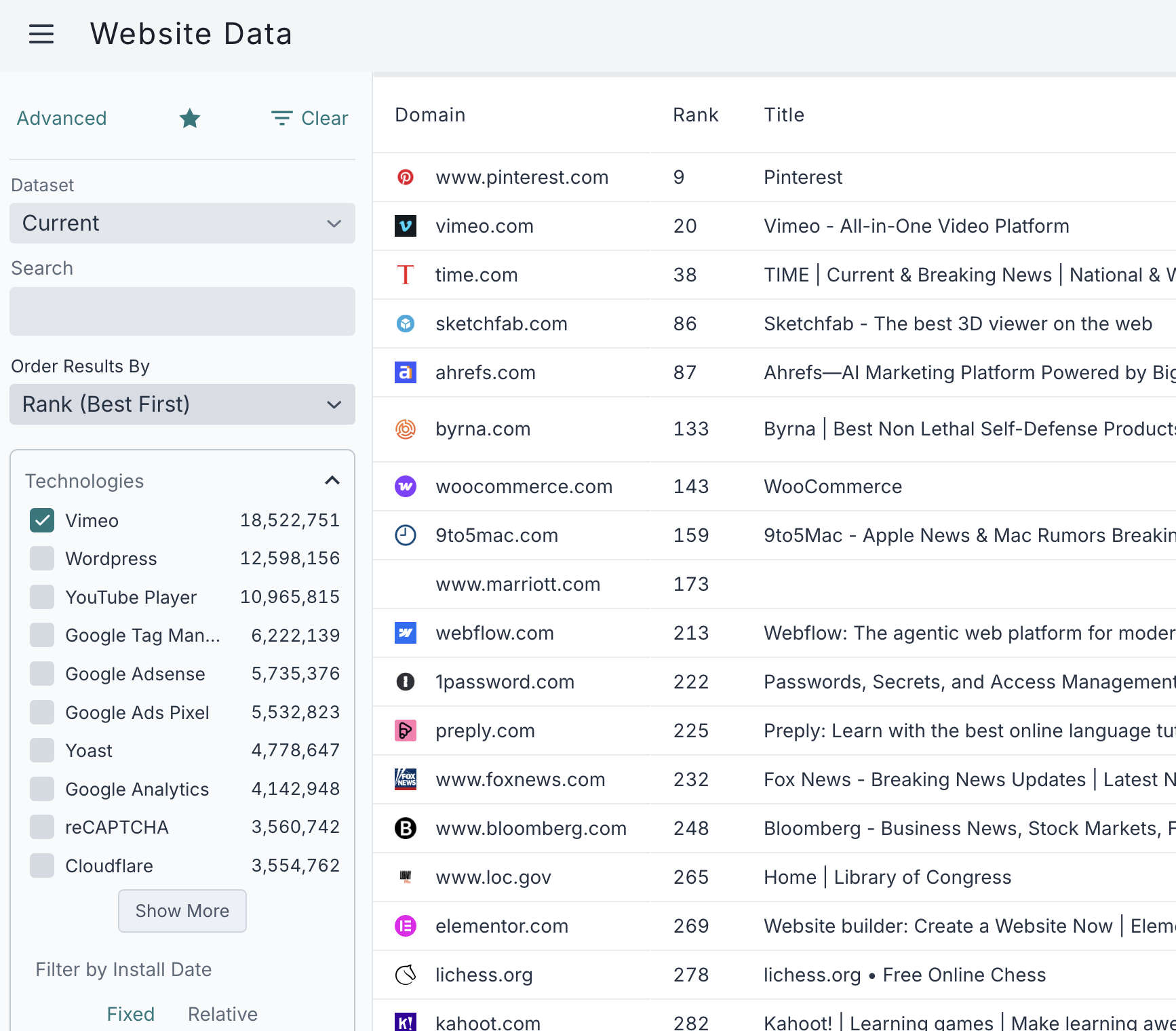Click the WooCommerce purple icon

click(x=406, y=486)
